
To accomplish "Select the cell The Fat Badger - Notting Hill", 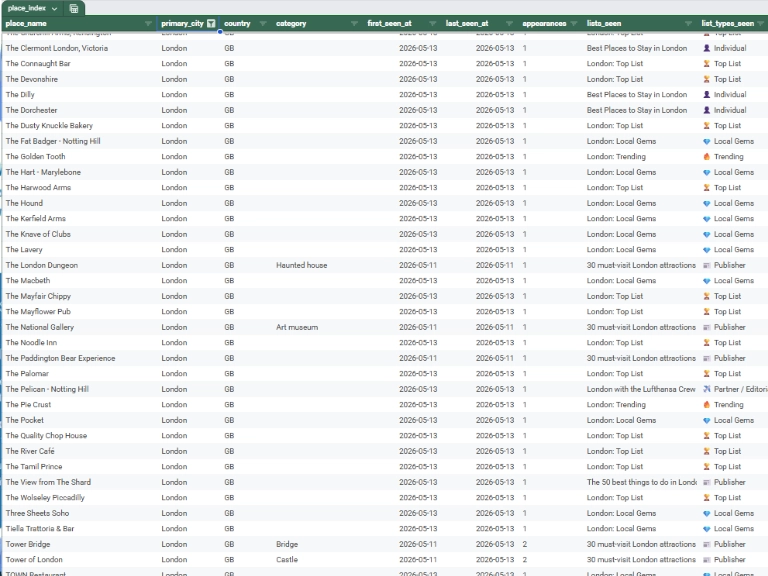I will point(53,141).
